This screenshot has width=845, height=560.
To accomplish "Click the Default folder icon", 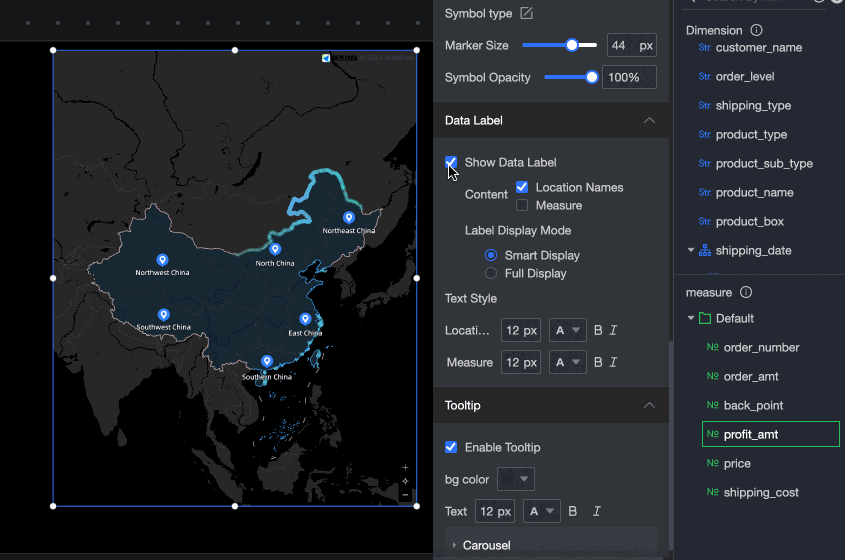I will click(705, 318).
